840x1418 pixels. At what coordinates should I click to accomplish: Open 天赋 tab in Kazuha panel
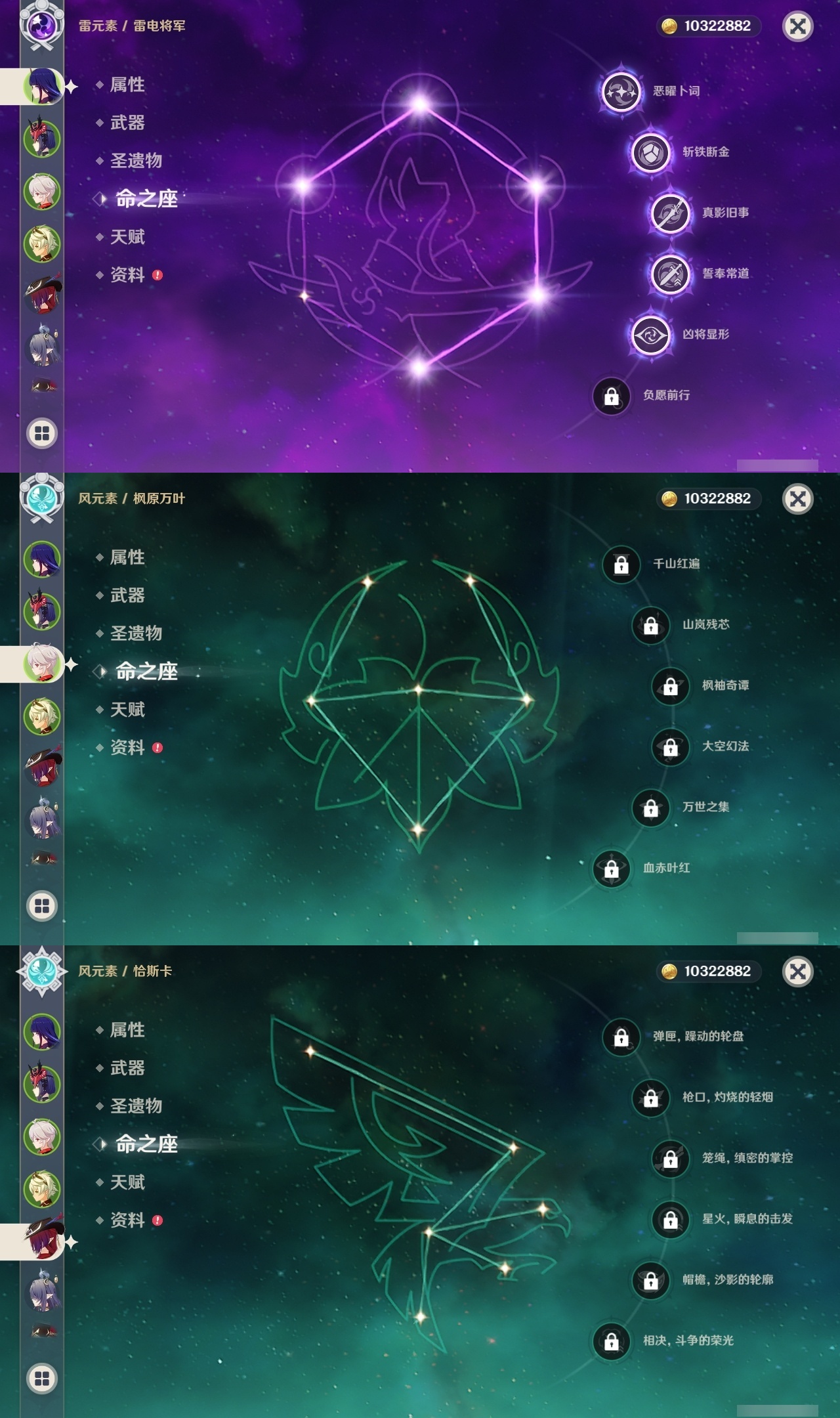tap(127, 710)
